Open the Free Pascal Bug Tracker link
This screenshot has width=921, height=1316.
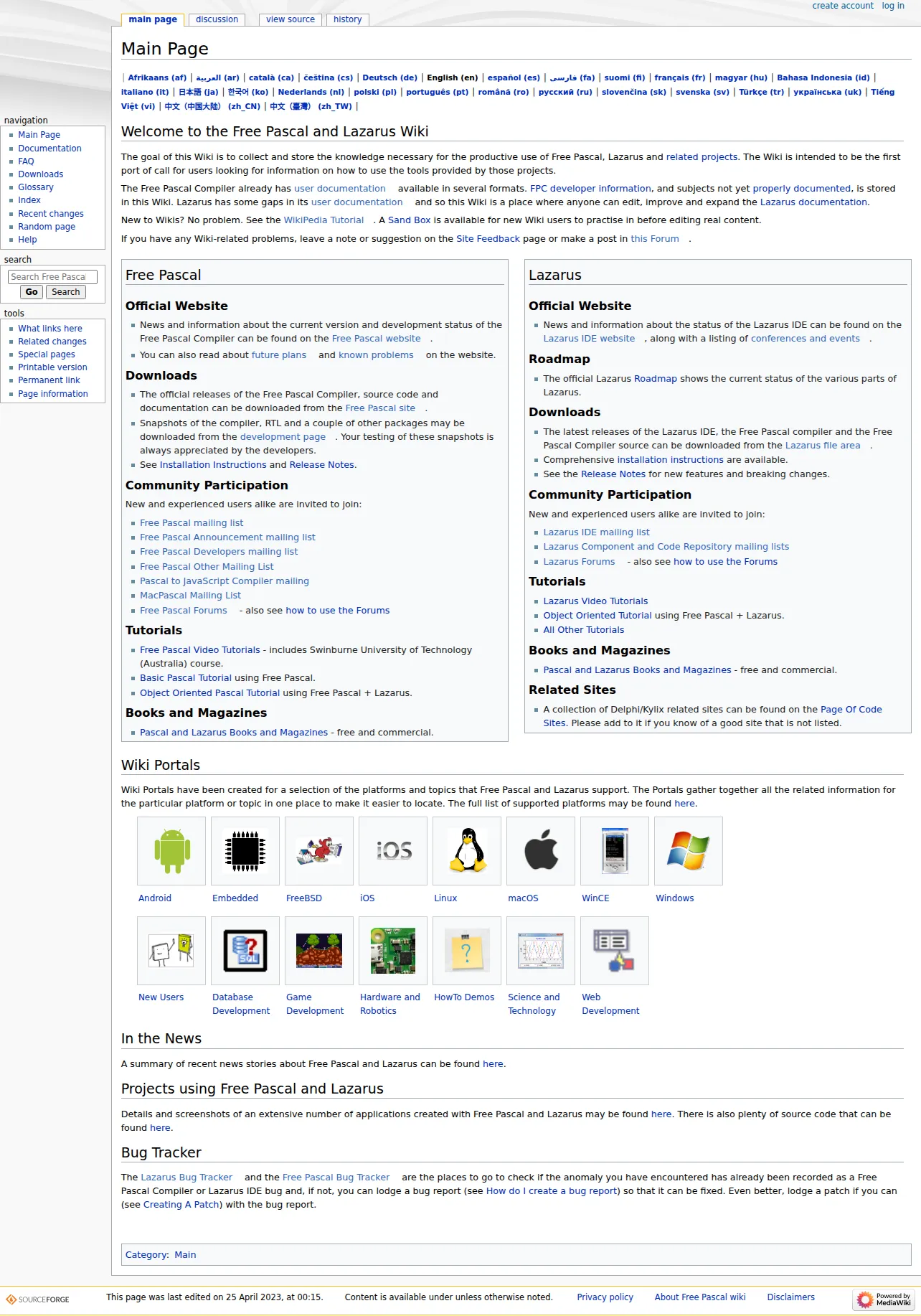[x=336, y=1178]
